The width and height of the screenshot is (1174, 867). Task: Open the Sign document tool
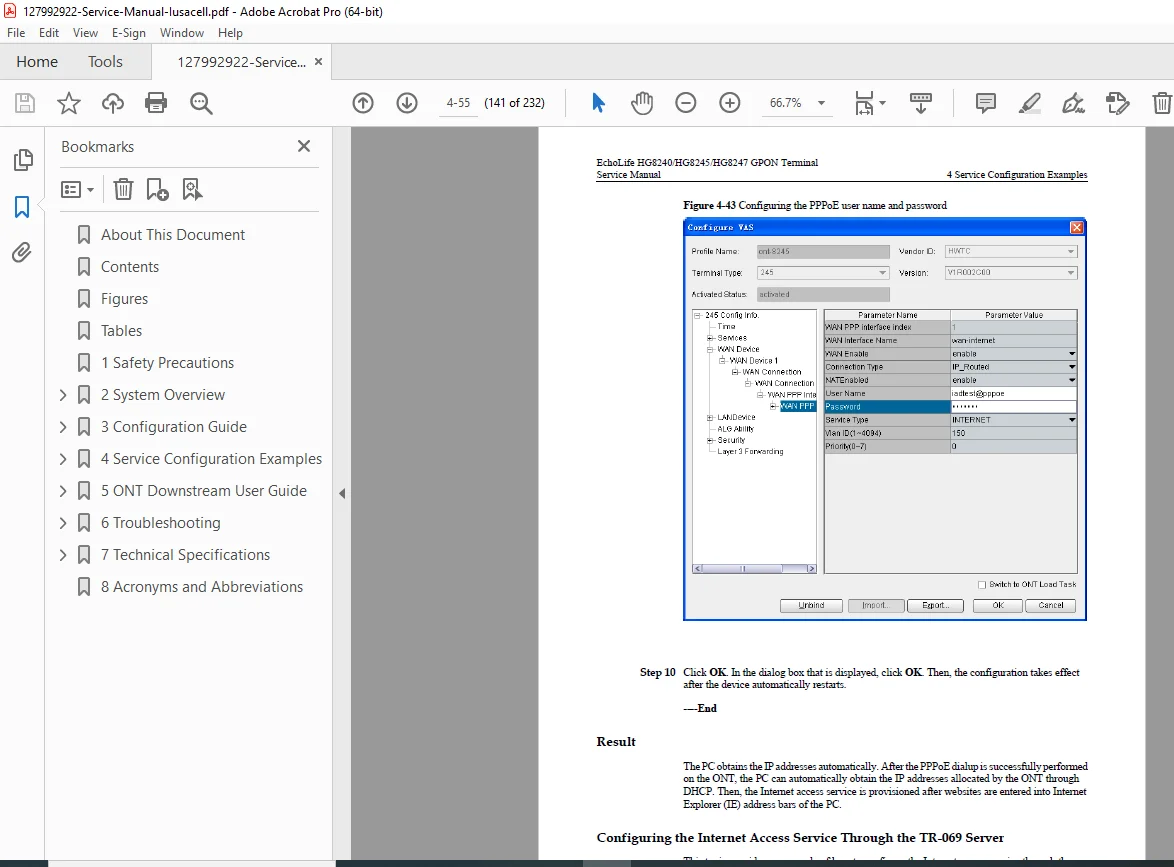1074,103
